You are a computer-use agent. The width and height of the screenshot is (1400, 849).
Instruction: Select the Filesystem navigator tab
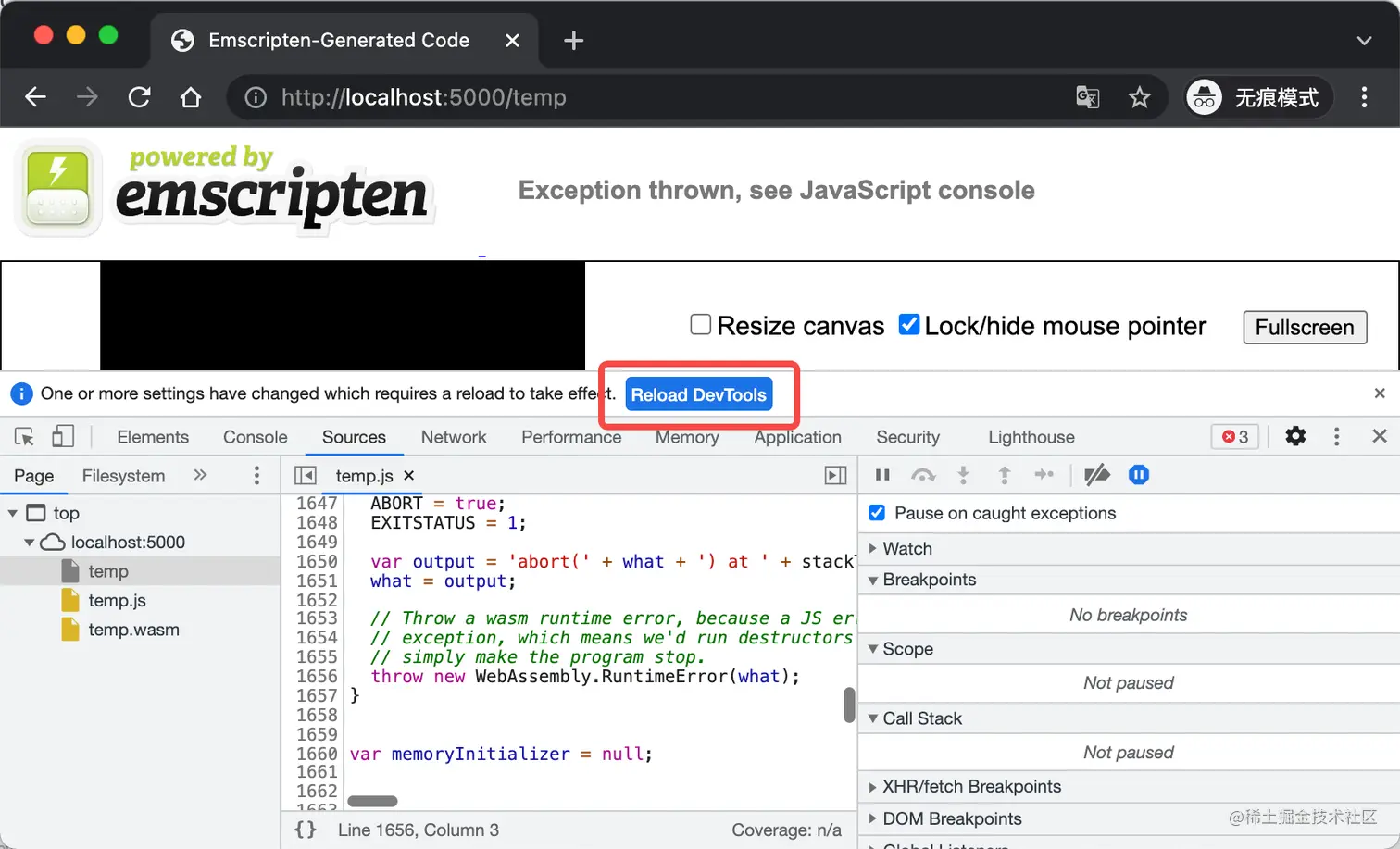pos(123,476)
